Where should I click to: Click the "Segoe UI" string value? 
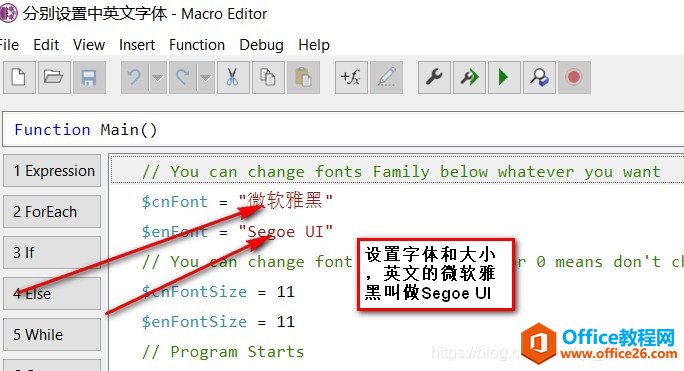286,232
